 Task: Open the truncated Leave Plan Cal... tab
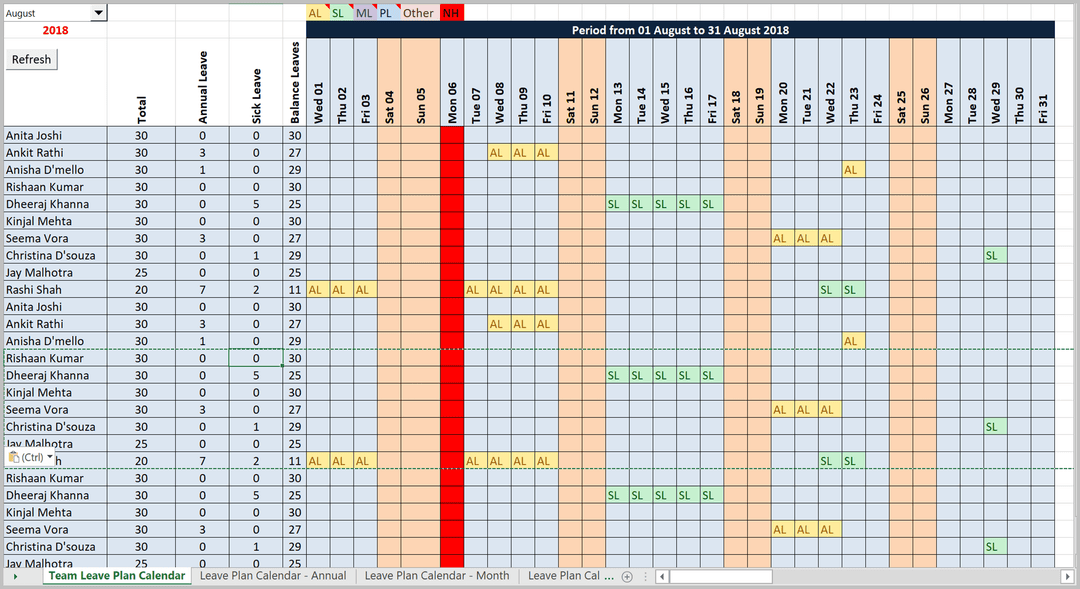pos(570,576)
